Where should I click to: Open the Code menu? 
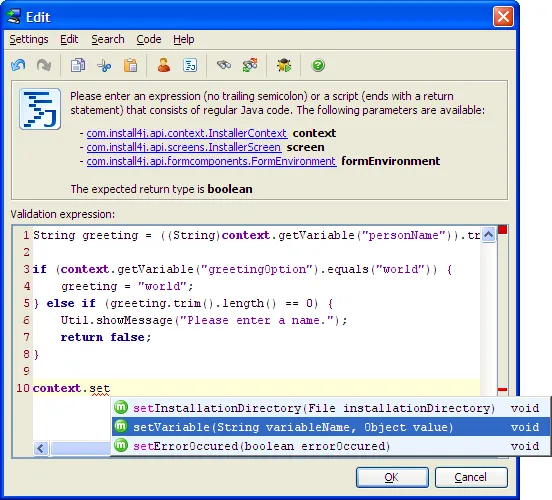click(x=149, y=39)
